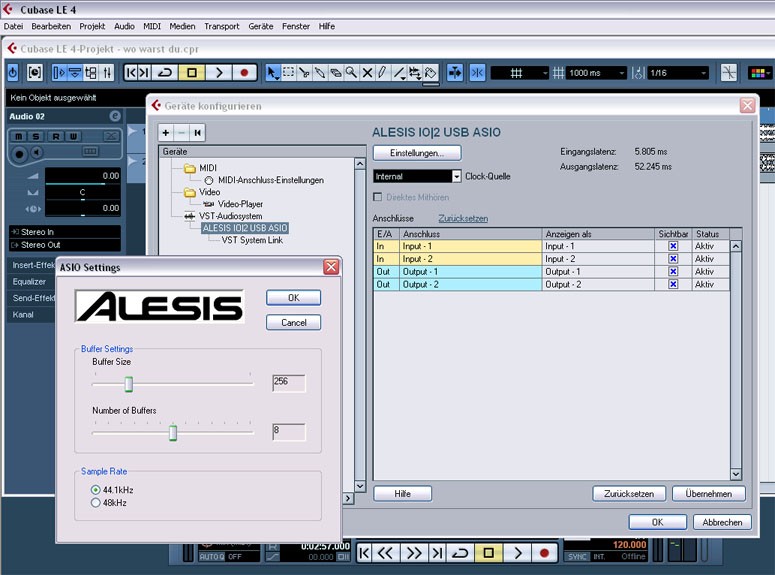Click Stop in bottom transport panel
This screenshot has height=575, width=775.
pos(488,553)
